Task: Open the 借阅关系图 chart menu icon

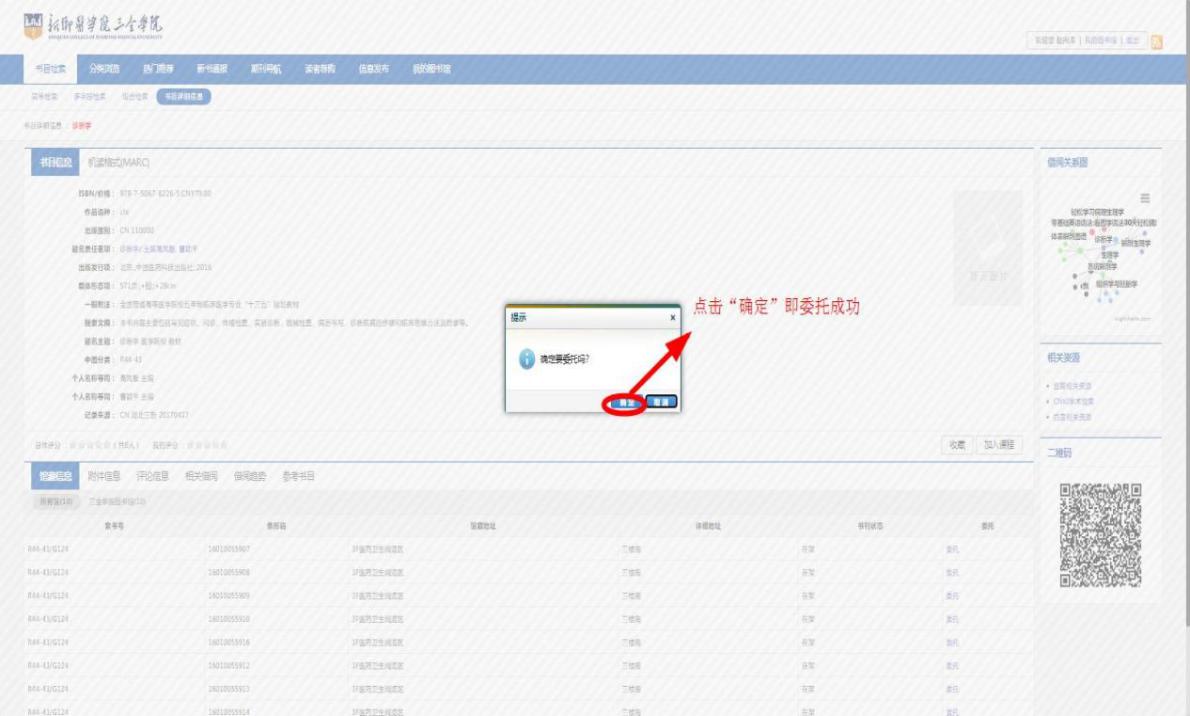Action: 1145,198
